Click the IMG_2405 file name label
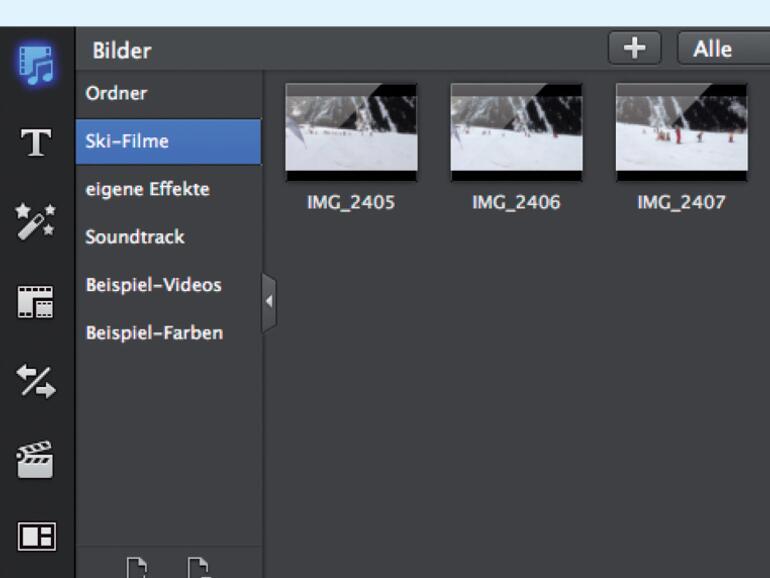This screenshot has width=770, height=578. tap(351, 202)
